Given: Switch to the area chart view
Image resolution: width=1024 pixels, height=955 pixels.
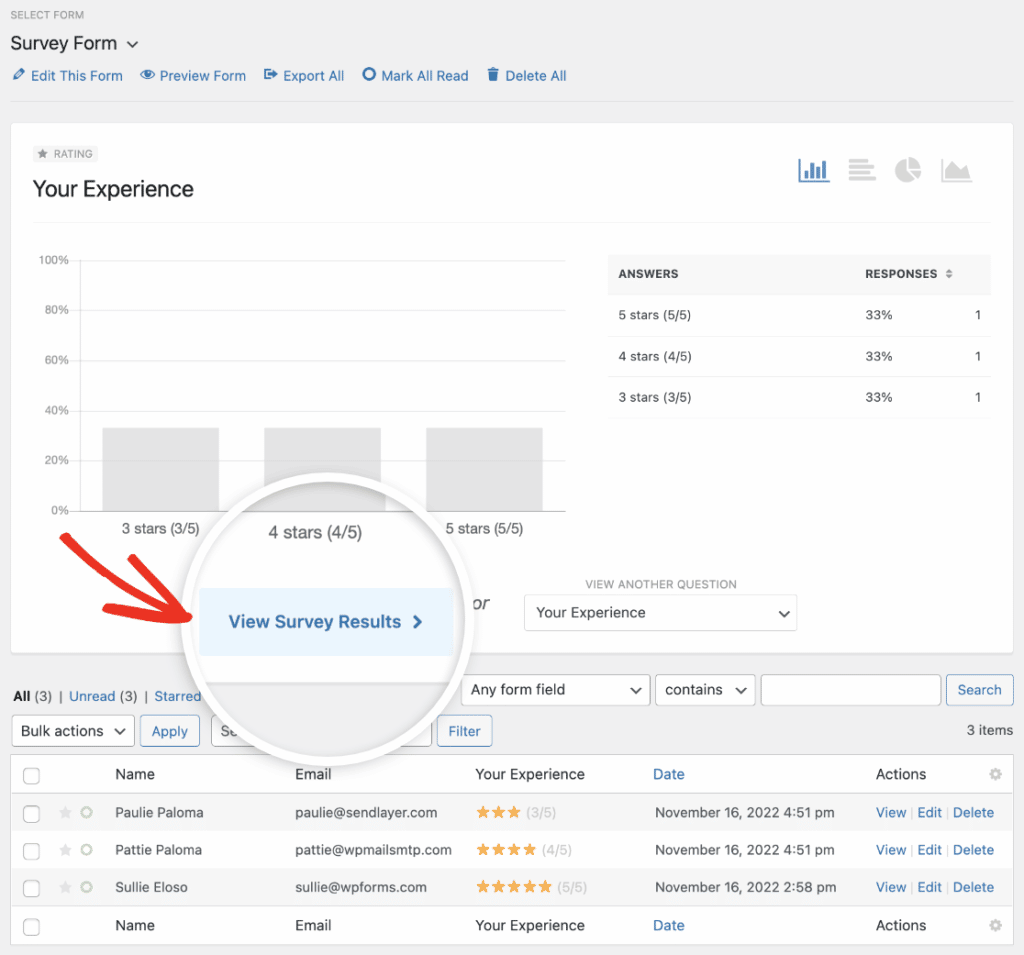Looking at the screenshot, I should 956,170.
